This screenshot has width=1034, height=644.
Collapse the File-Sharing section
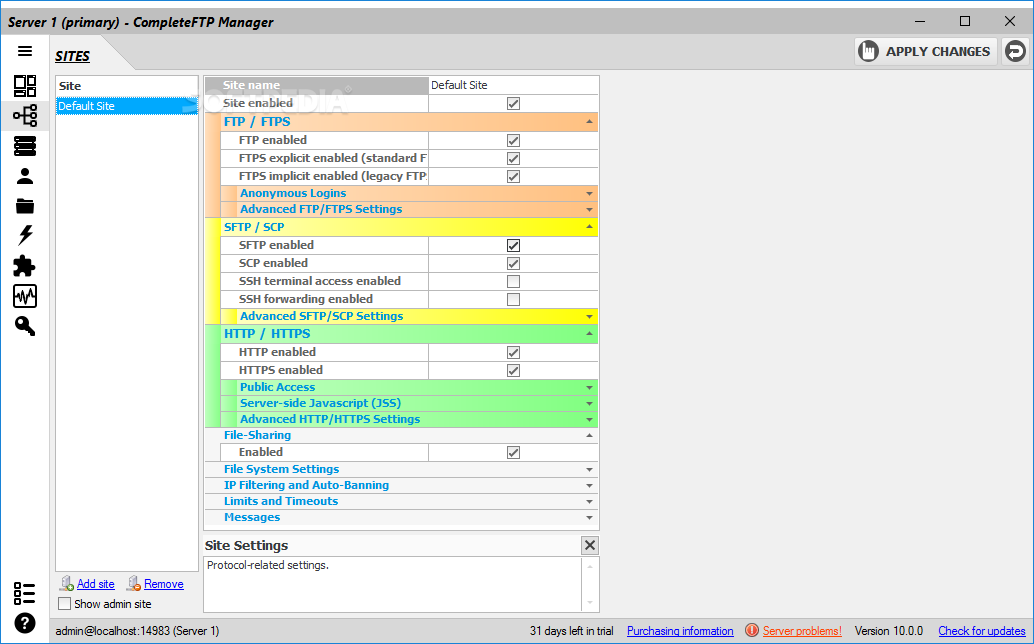coord(589,436)
